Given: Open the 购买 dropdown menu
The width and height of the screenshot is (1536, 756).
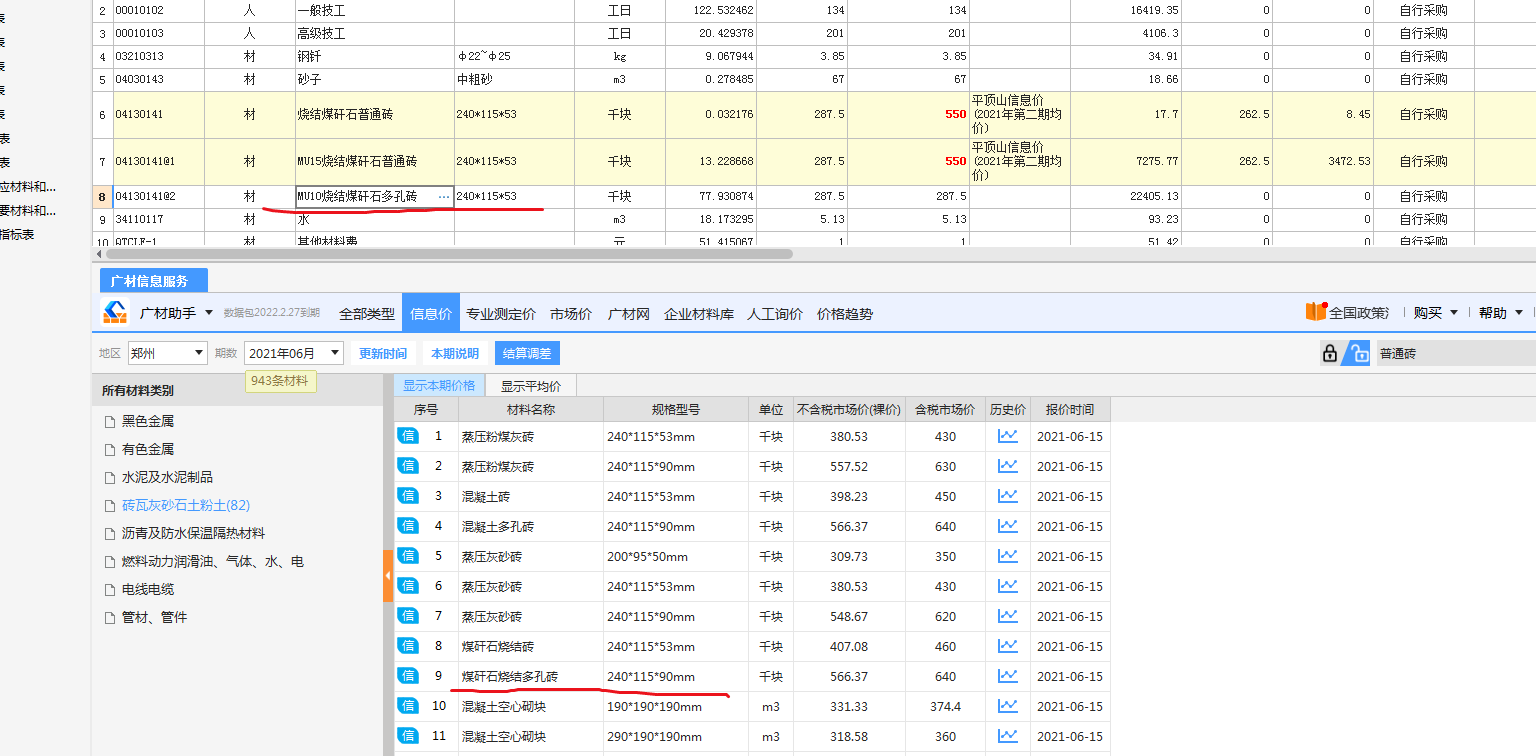Looking at the screenshot, I should [1435, 313].
